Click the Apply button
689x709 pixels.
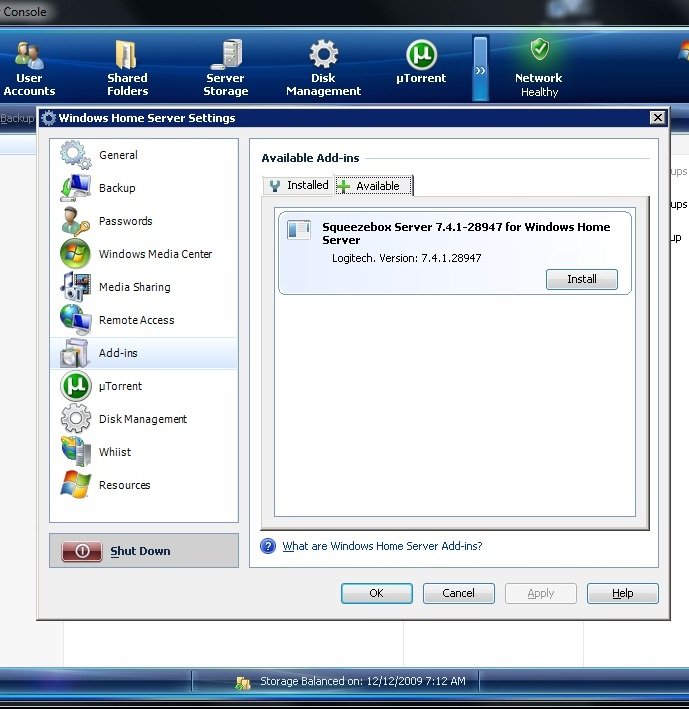(541, 593)
